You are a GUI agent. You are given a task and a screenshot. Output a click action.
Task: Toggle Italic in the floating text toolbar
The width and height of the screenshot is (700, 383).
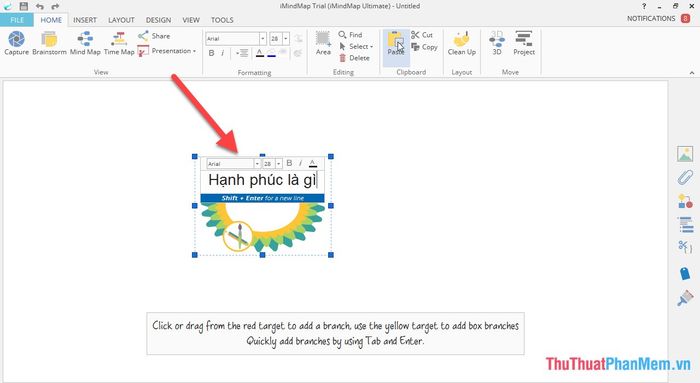pos(300,163)
